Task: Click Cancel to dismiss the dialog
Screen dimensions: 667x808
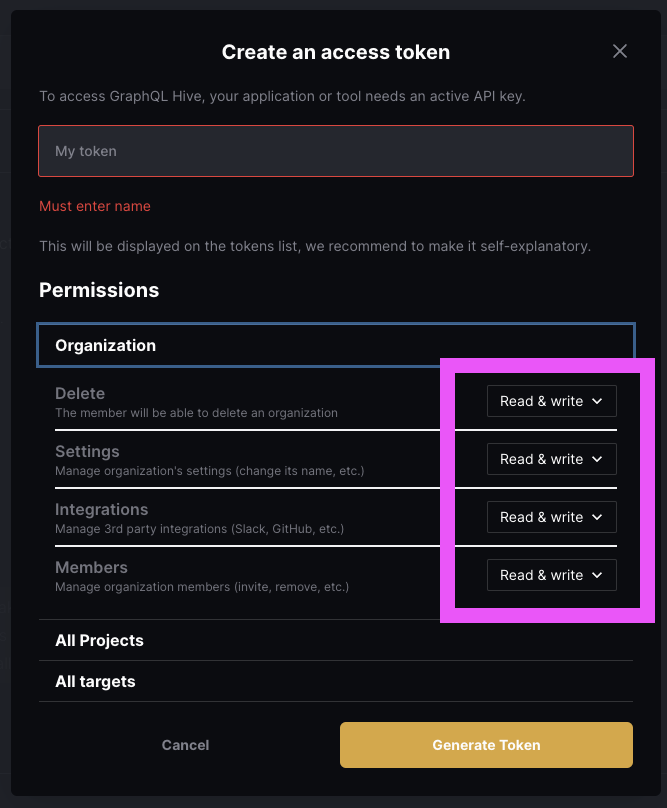Action: [x=185, y=745]
